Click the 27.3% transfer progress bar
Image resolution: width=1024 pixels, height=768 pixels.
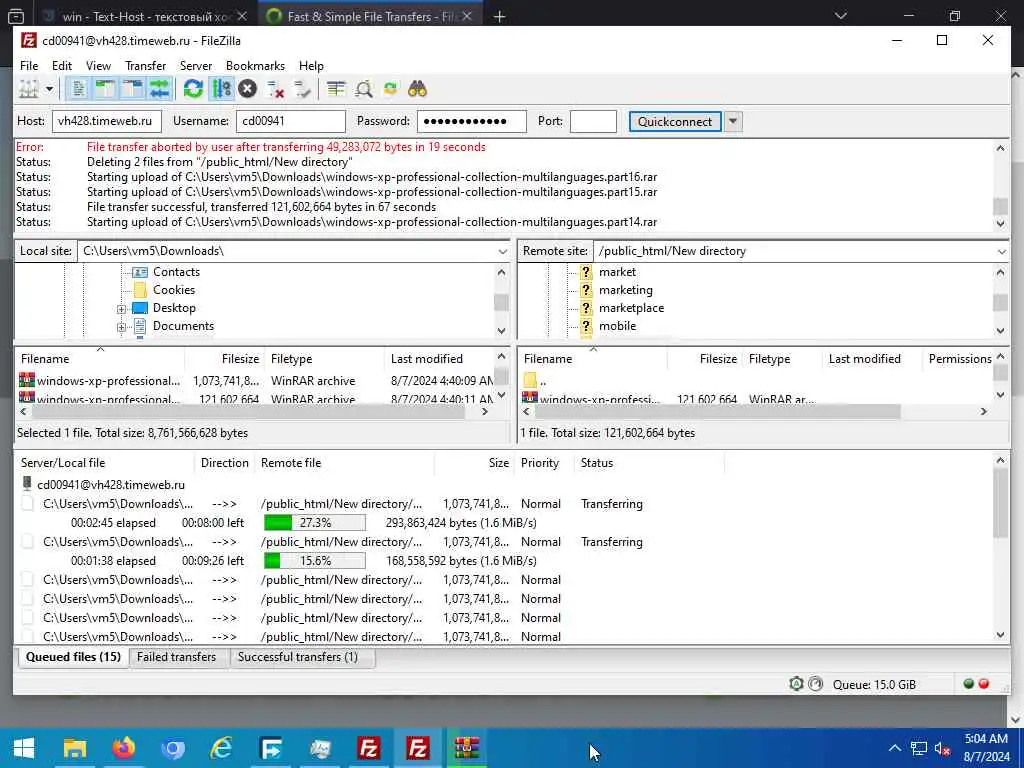pyautogui.click(x=315, y=523)
